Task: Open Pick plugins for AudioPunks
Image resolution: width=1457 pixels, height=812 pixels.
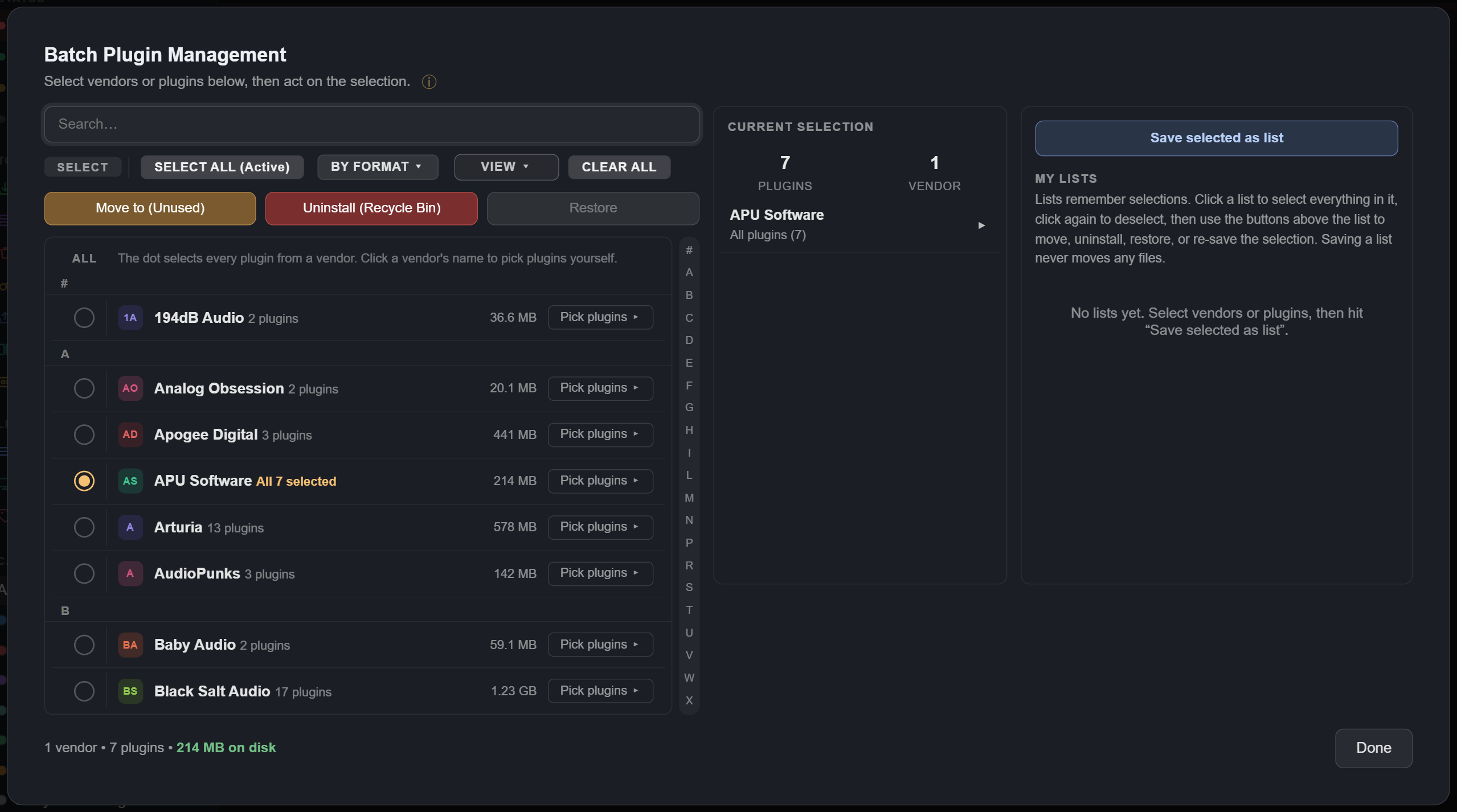Action: (x=600, y=573)
